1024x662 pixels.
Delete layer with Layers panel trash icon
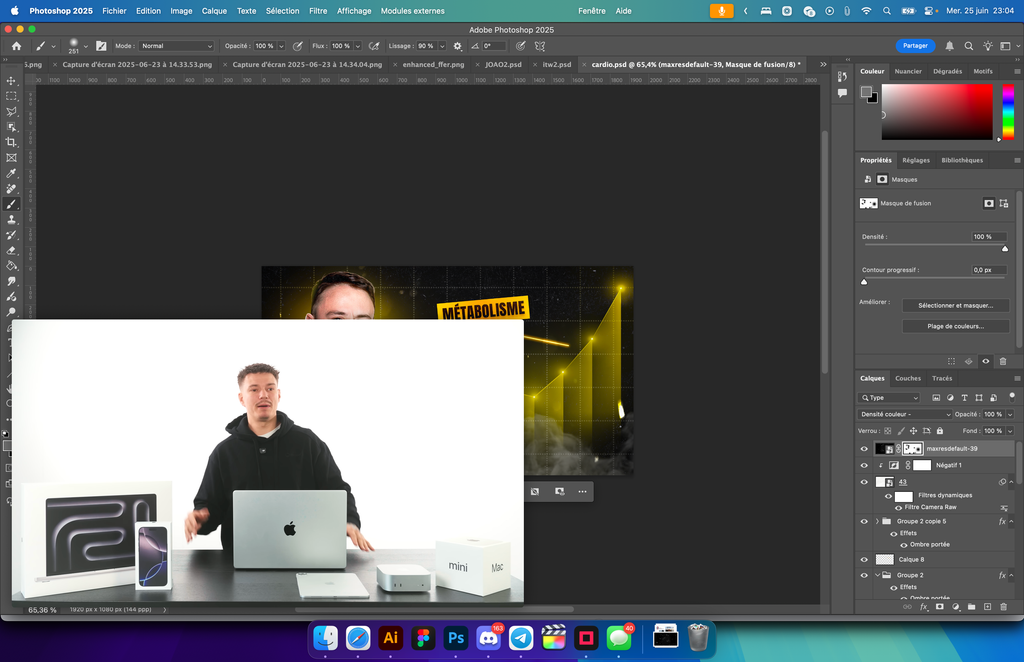[1004, 607]
